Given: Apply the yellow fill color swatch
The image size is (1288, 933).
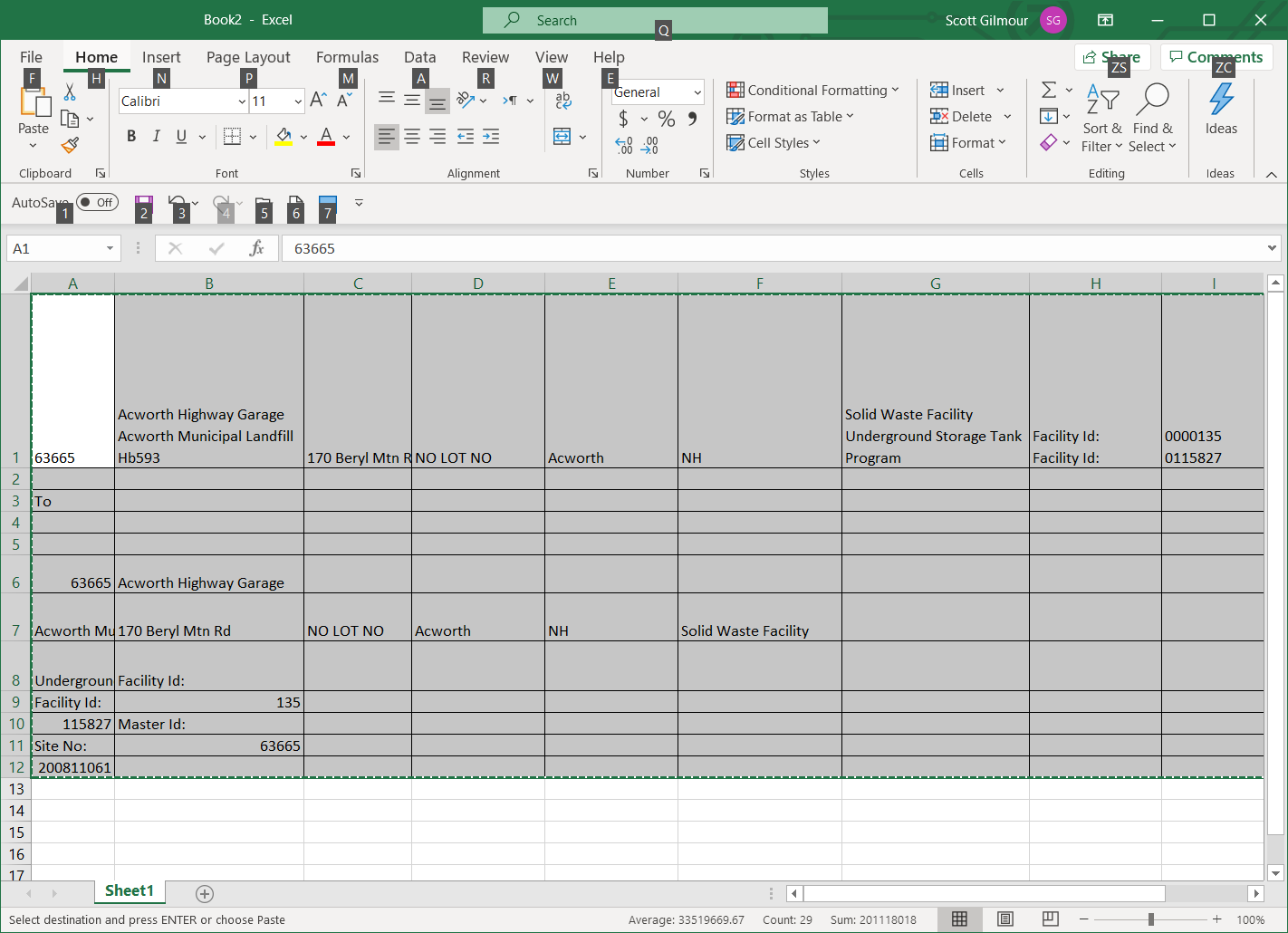Looking at the screenshot, I should (x=284, y=137).
